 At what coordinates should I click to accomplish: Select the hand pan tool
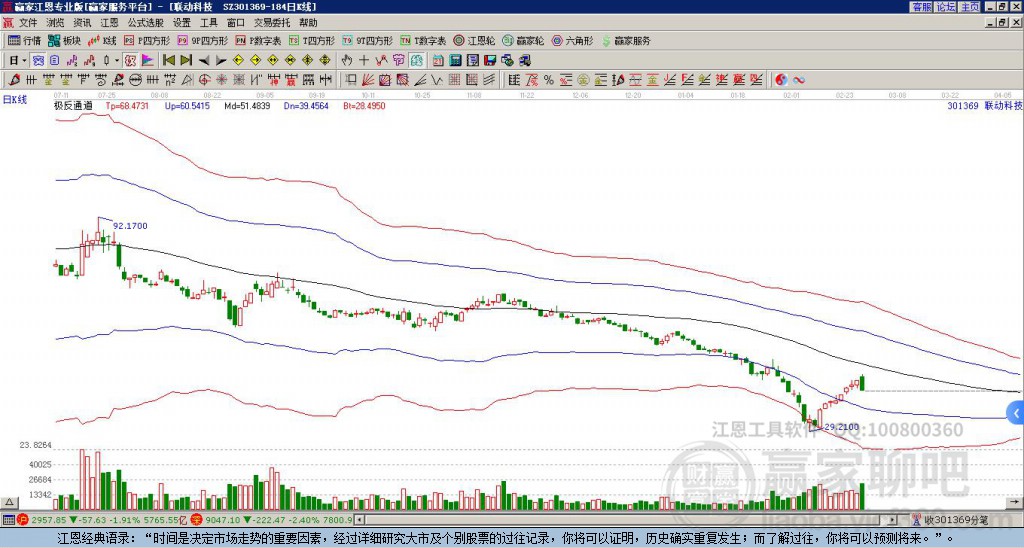(347, 61)
